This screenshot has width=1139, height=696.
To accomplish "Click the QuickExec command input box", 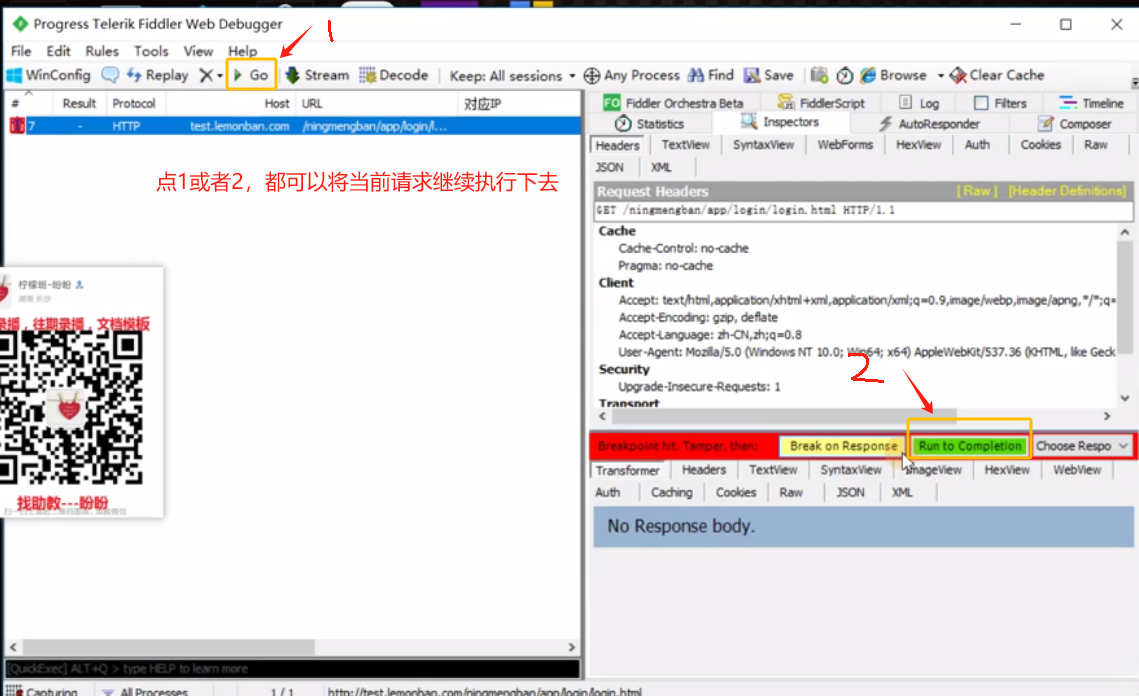I will [x=293, y=668].
